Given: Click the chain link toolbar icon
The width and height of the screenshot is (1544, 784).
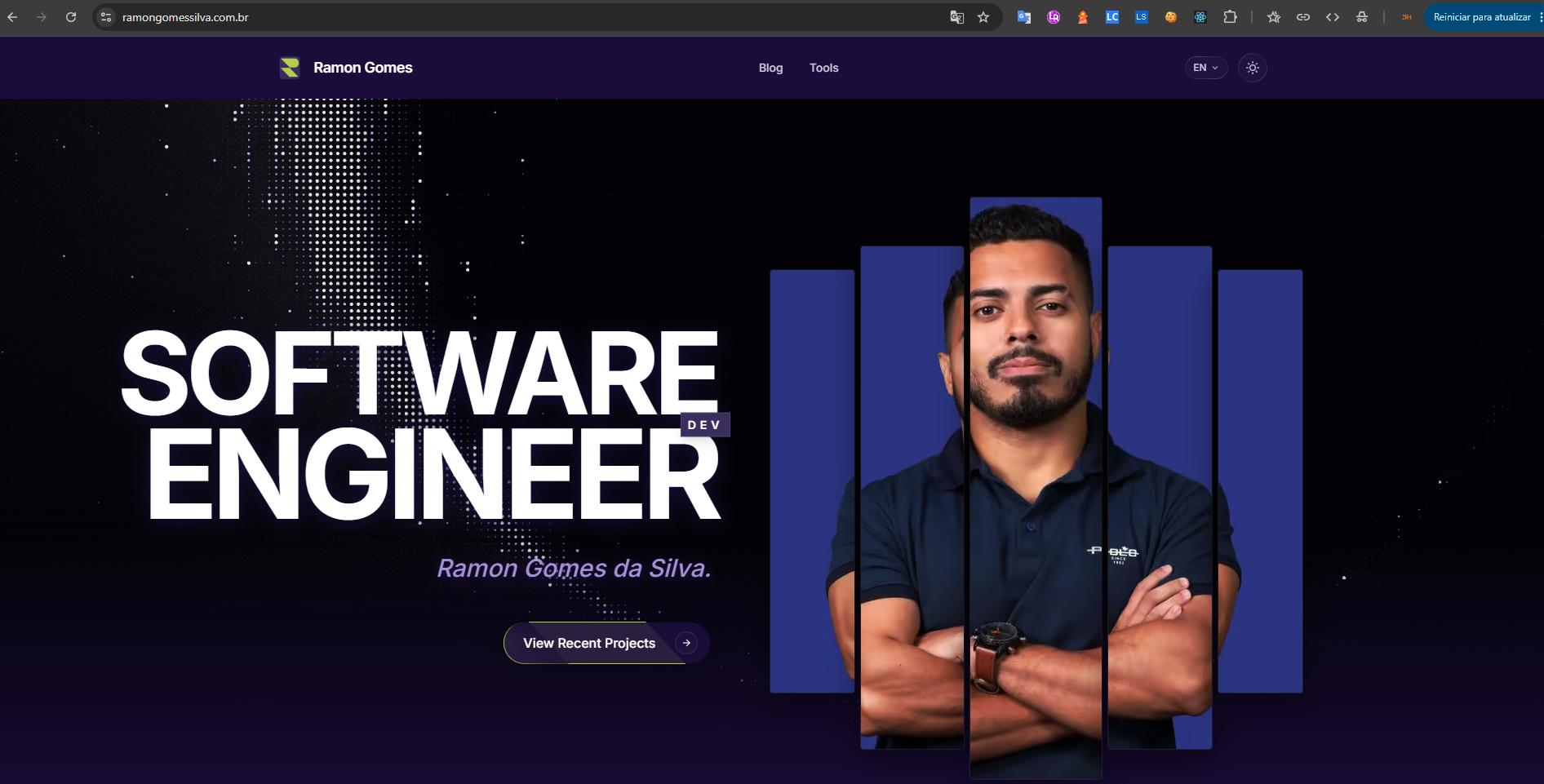Looking at the screenshot, I should (1303, 17).
